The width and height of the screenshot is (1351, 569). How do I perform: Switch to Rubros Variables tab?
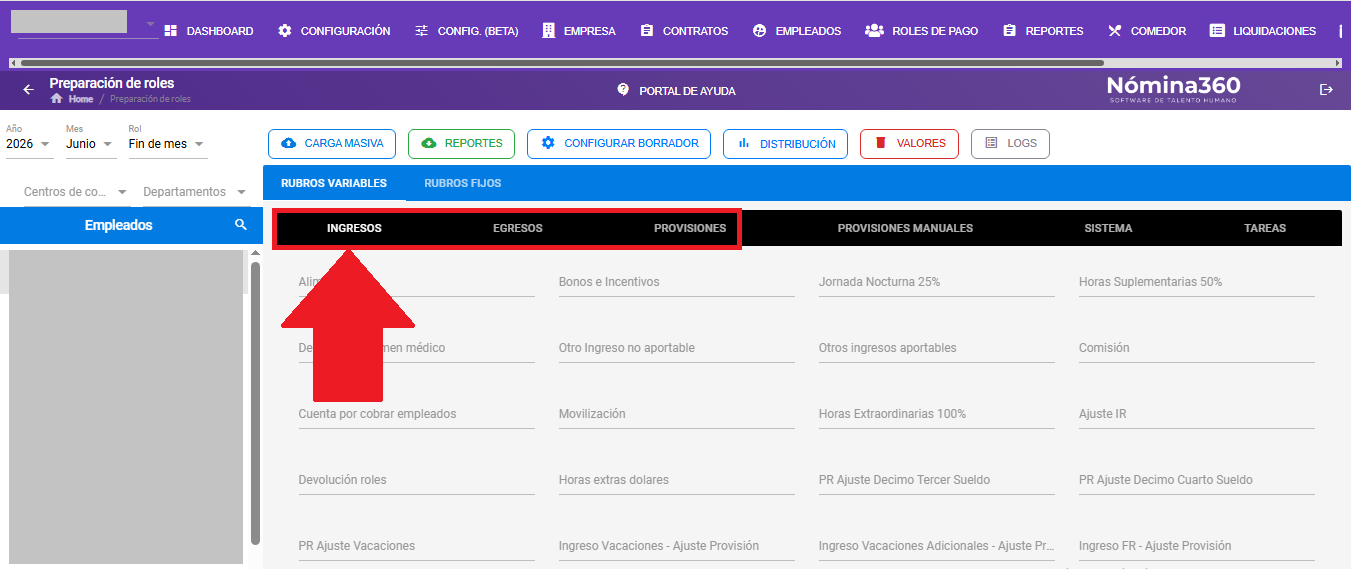(334, 183)
